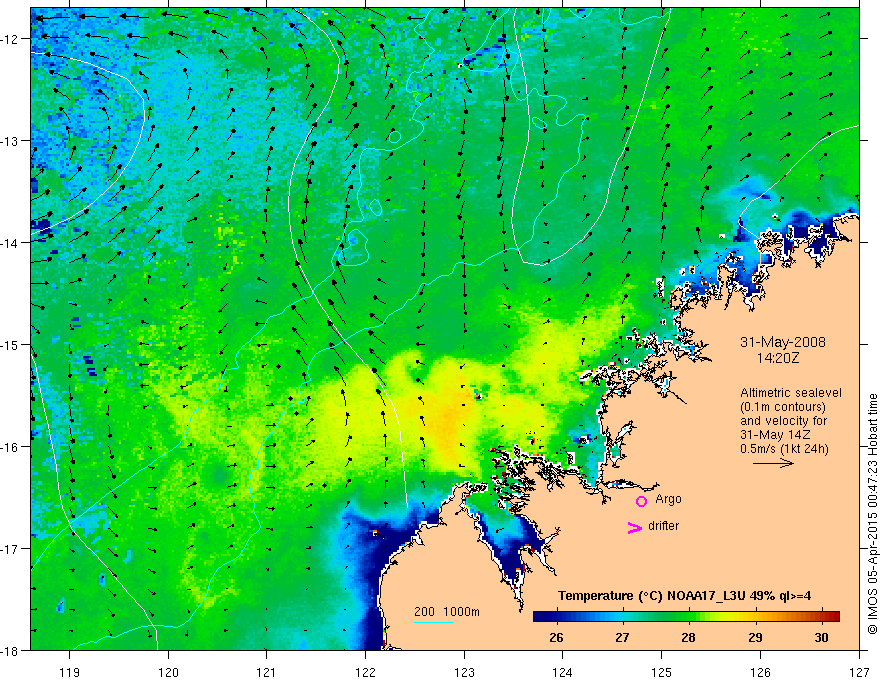
Task: Click the temperature color bar legend
Action: pos(686,617)
